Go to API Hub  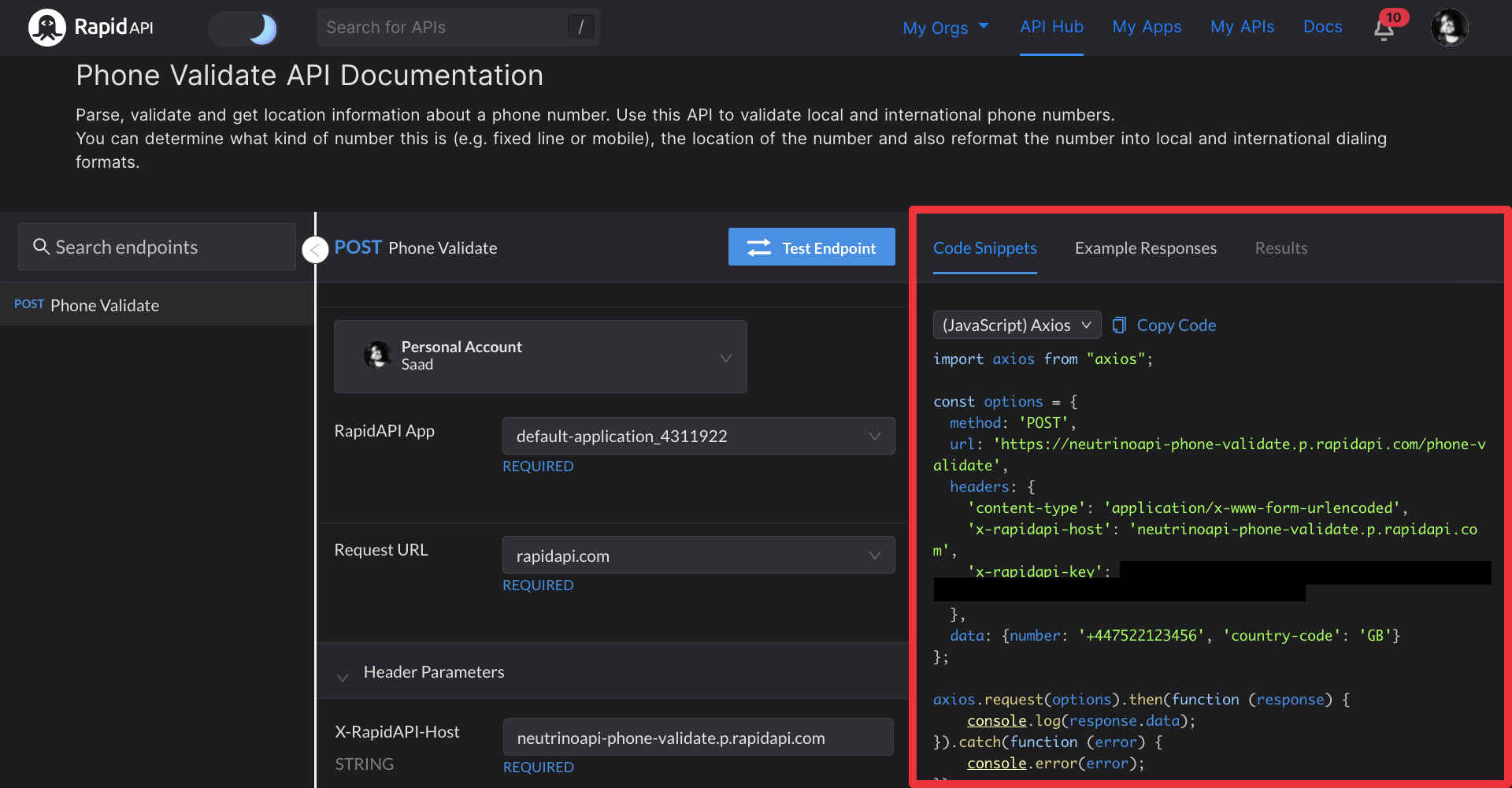(x=1051, y=27)
